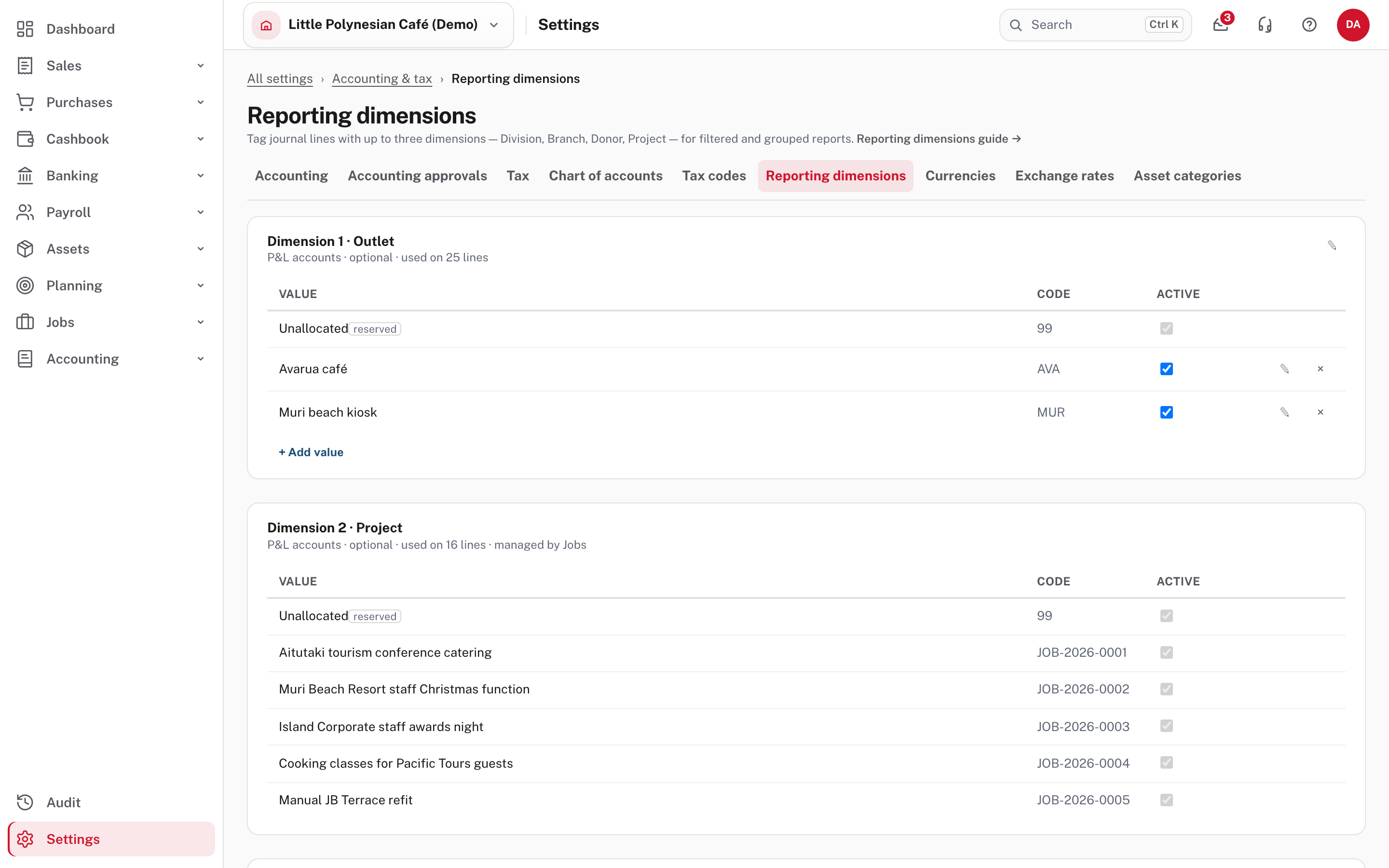
Task: Click Active checkbox for Project Unallocated row
Action: [x=1166, y=615]
